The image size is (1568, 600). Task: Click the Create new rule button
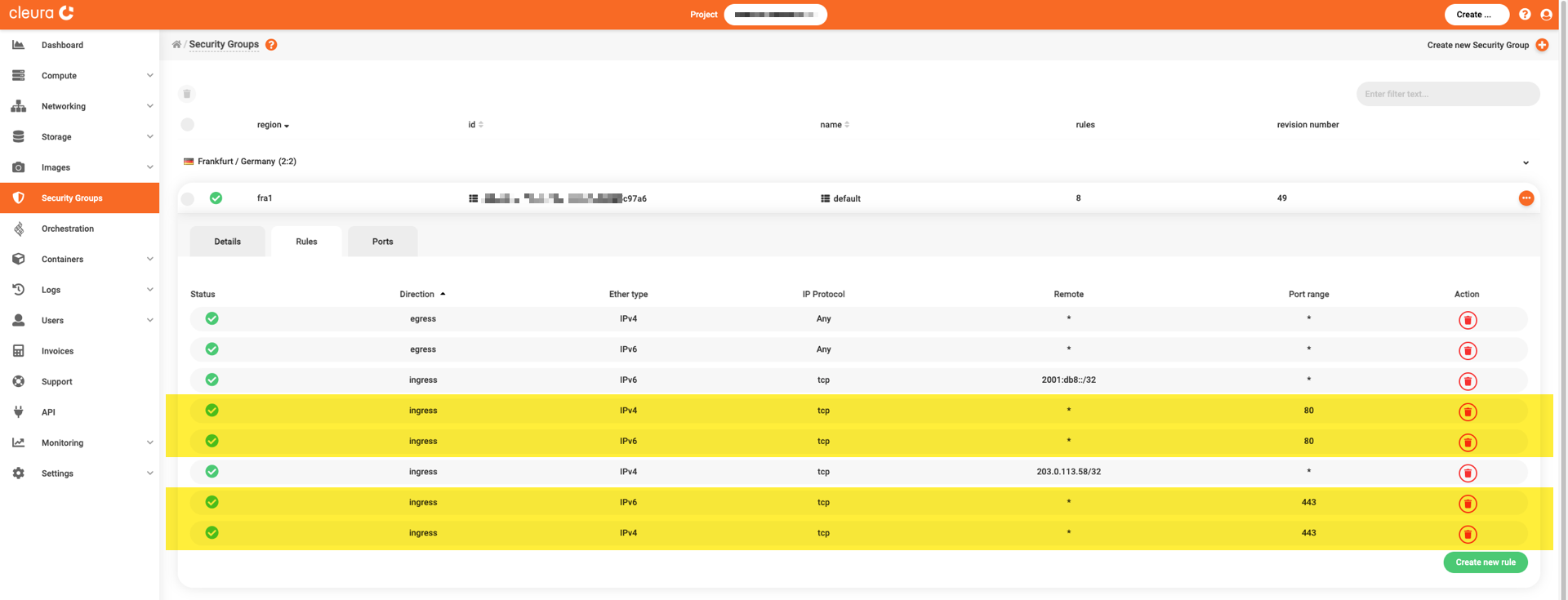(x=1485, y=562)
